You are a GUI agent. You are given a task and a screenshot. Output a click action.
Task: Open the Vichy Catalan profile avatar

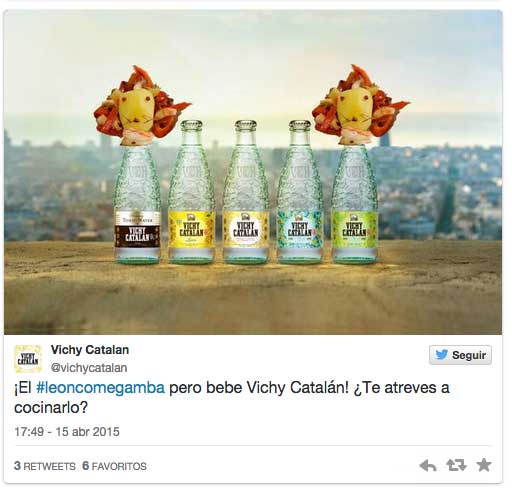[x=28, y=359]
